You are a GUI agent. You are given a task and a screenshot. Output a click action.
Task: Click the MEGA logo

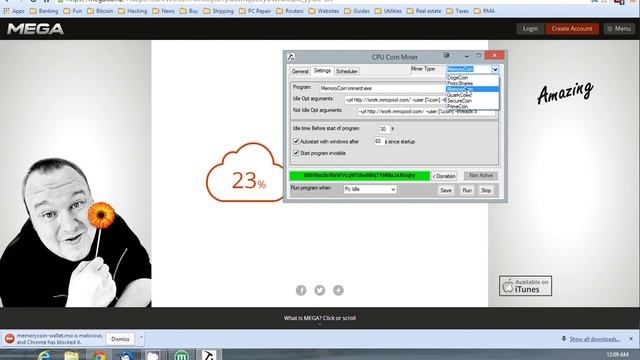pos(36,29)
